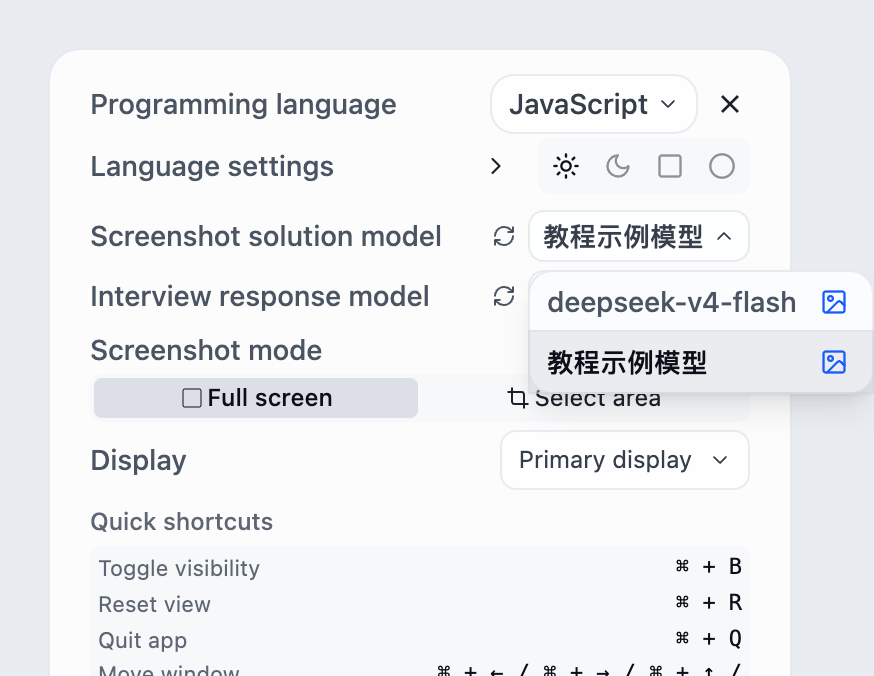Collapse the 教程示例模型 model dropdown

point(639,236)
